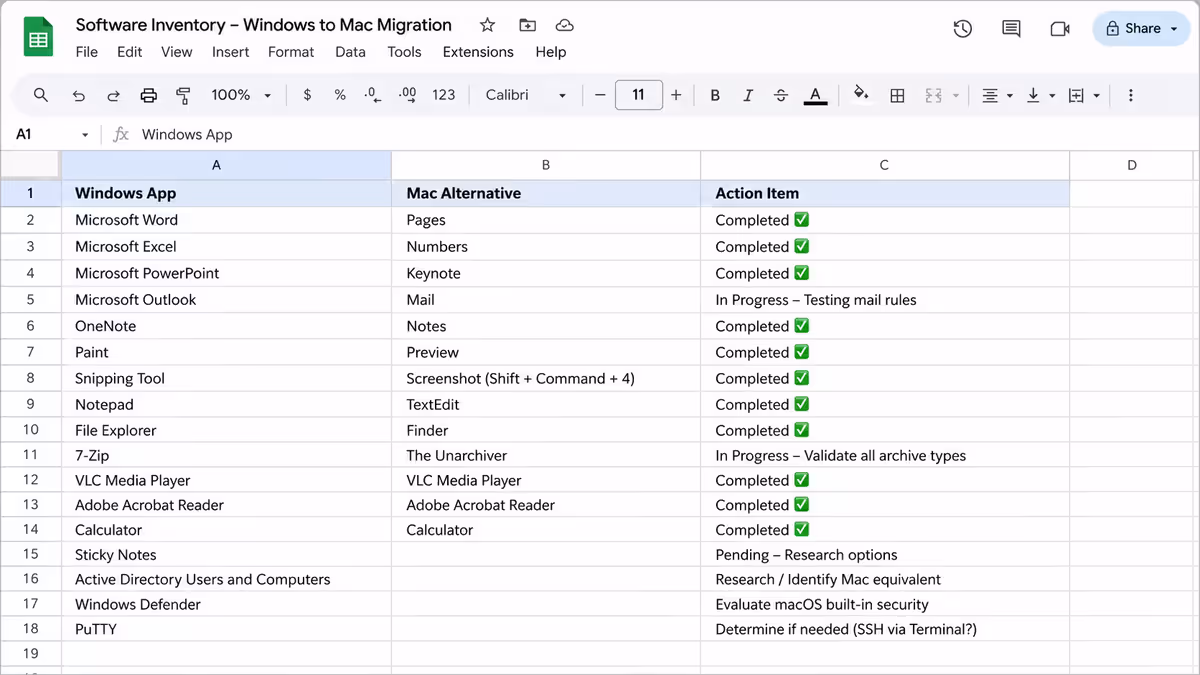Open the Edit menu
The width and height of the screenshot is (1200, 675).
129,52
